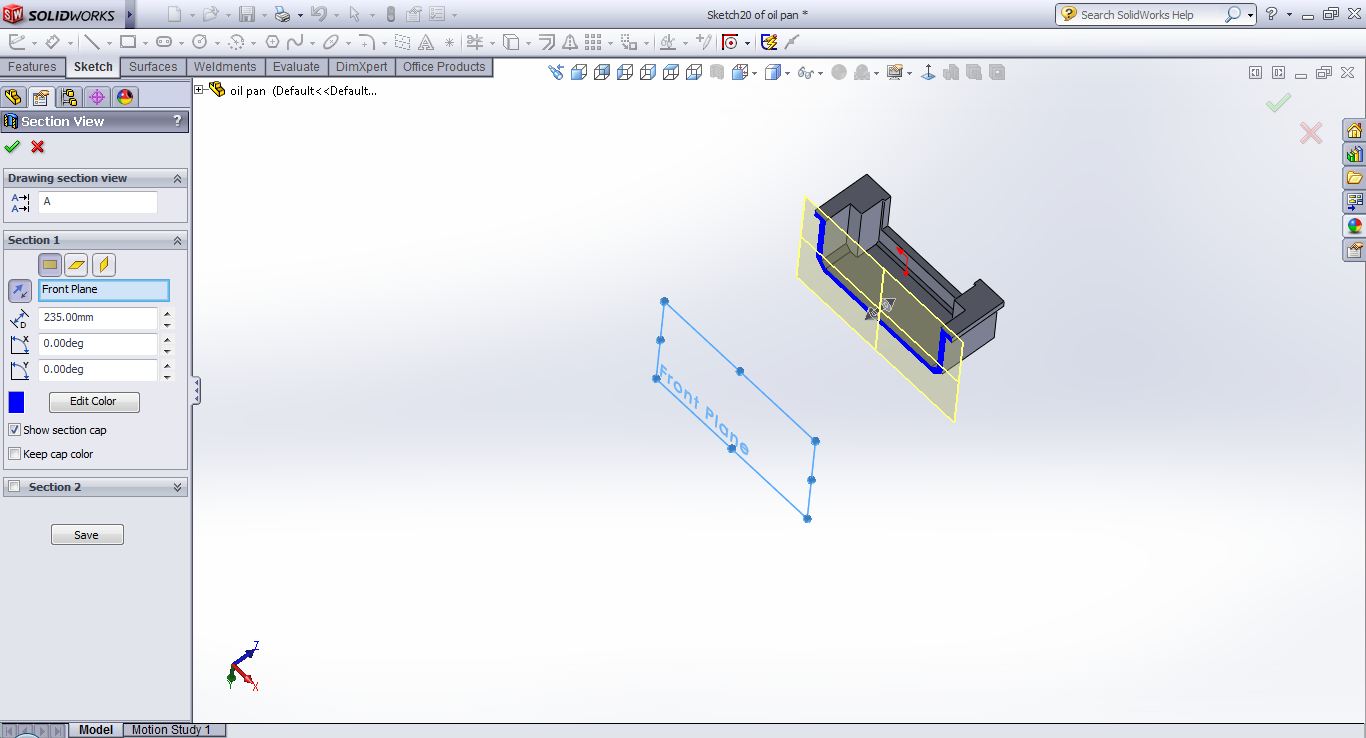Click the Print toolbar icon
Viewport: 1366px width, 738px height.
[x=282, y=15]
